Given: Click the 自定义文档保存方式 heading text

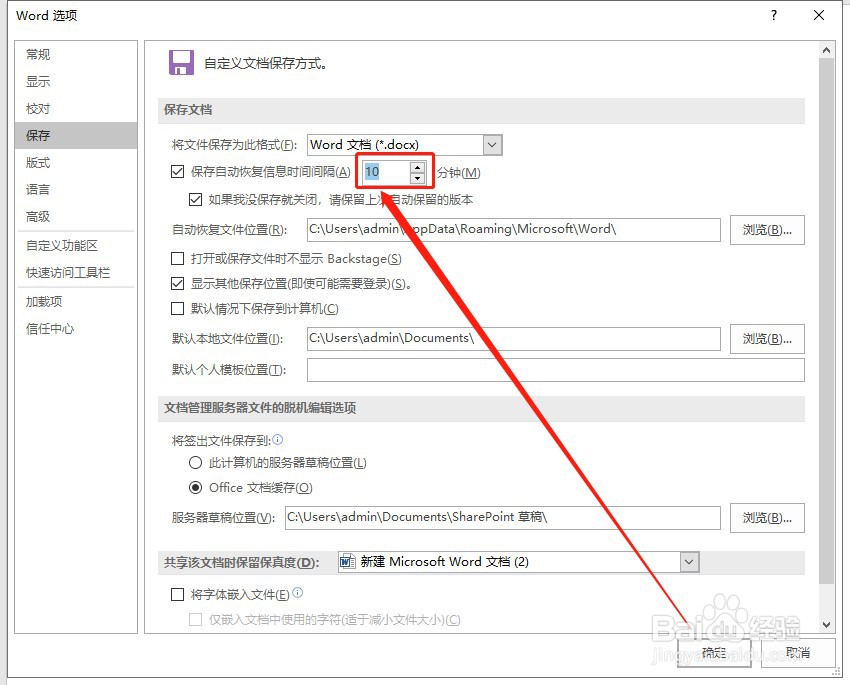Looking at the screenshot, I should coord(265,63).
